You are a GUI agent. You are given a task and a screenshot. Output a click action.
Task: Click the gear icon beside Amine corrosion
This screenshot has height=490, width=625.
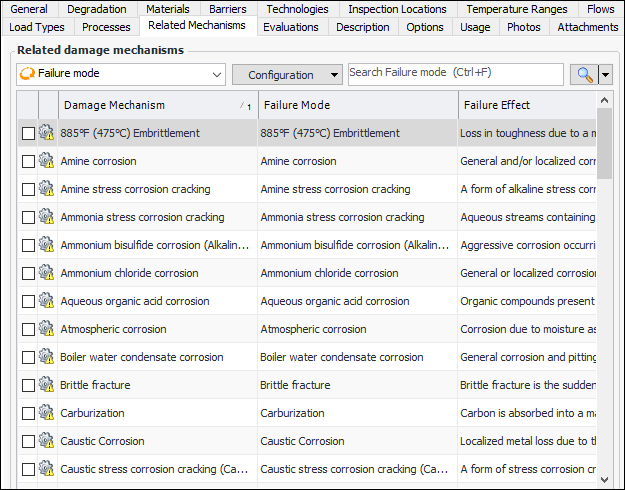tap(47, 161)
